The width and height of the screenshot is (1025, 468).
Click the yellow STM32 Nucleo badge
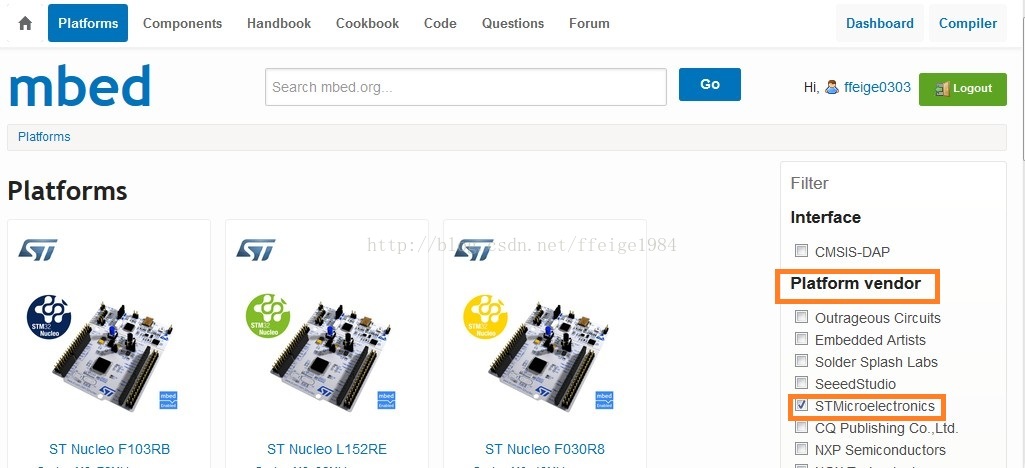click(485, 316)
